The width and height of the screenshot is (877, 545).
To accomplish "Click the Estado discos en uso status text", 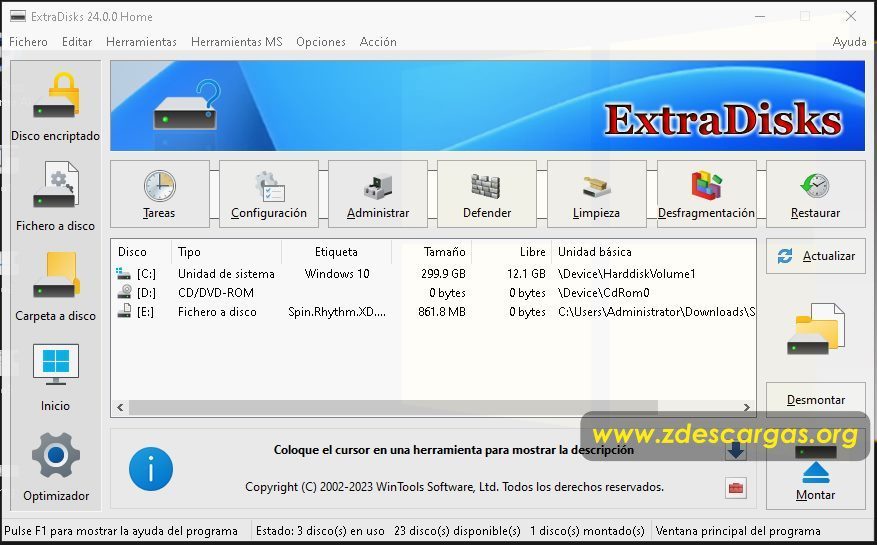I will [x=320, y=530].
